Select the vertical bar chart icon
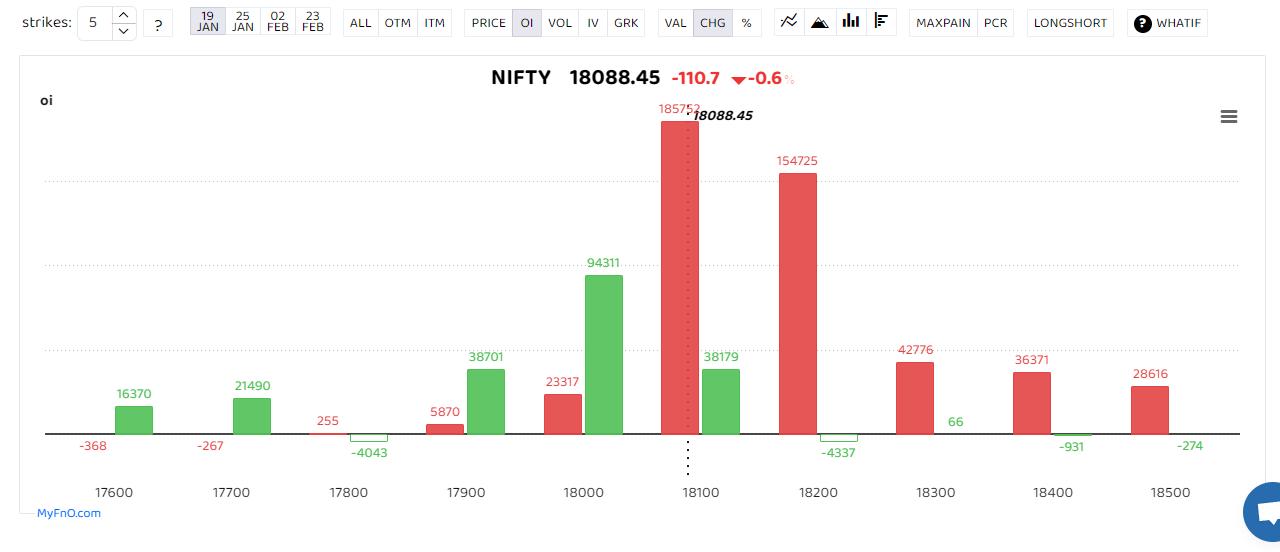This screenshot has height=552, width=1280. (x=851, y=21)
